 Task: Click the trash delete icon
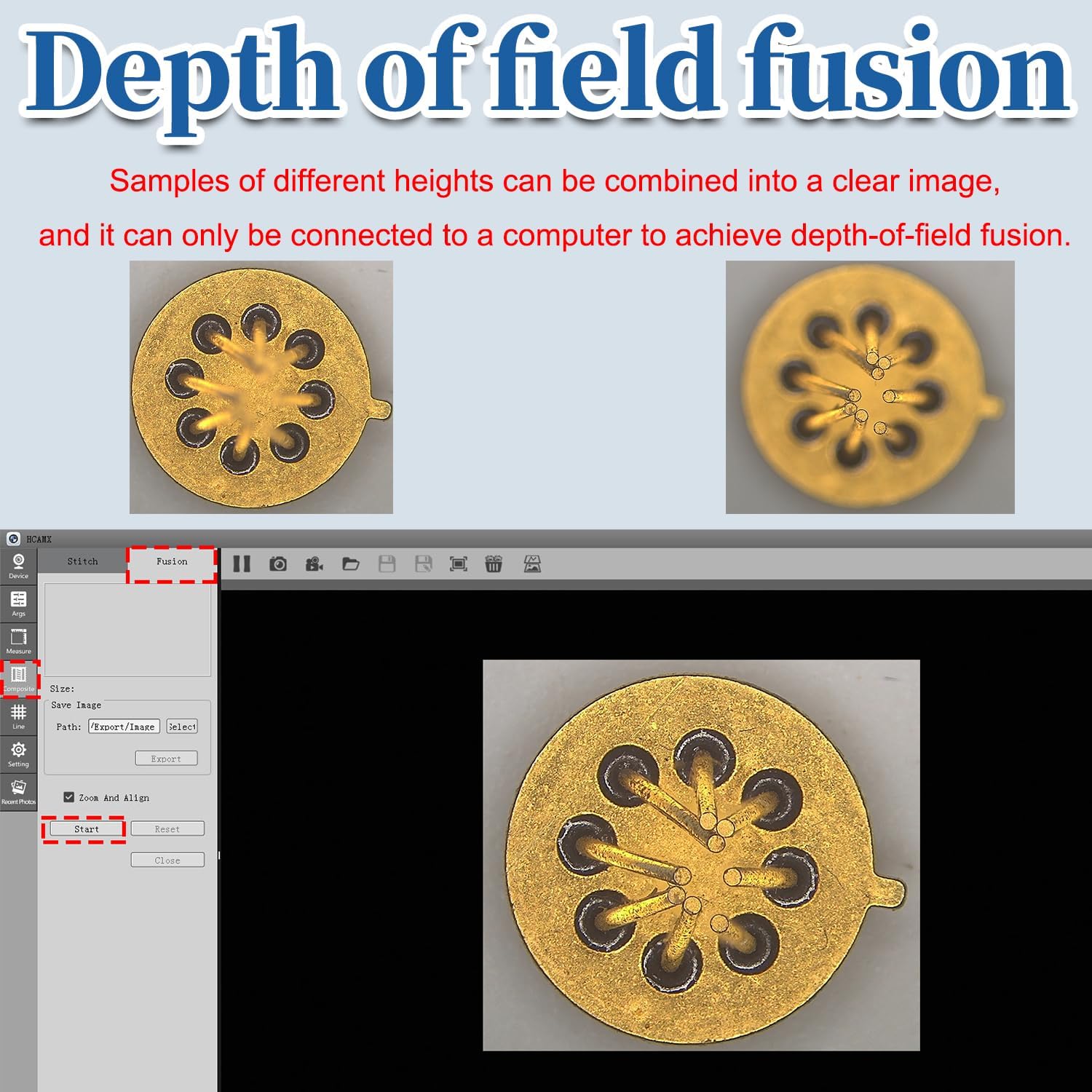(494, 563)
